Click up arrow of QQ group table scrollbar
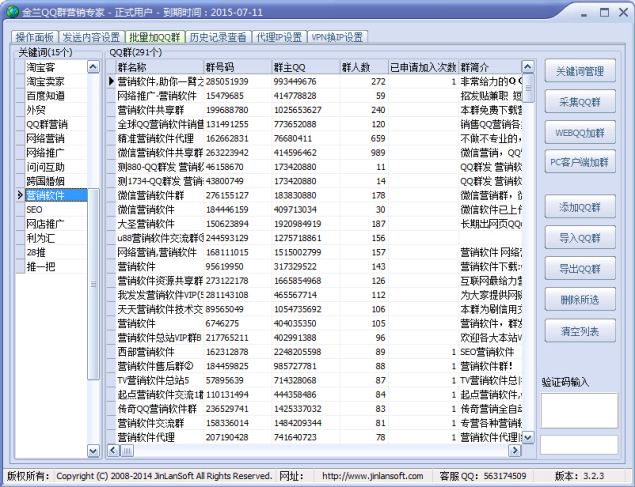The image size is (635, 487). (x=528, y=66)
